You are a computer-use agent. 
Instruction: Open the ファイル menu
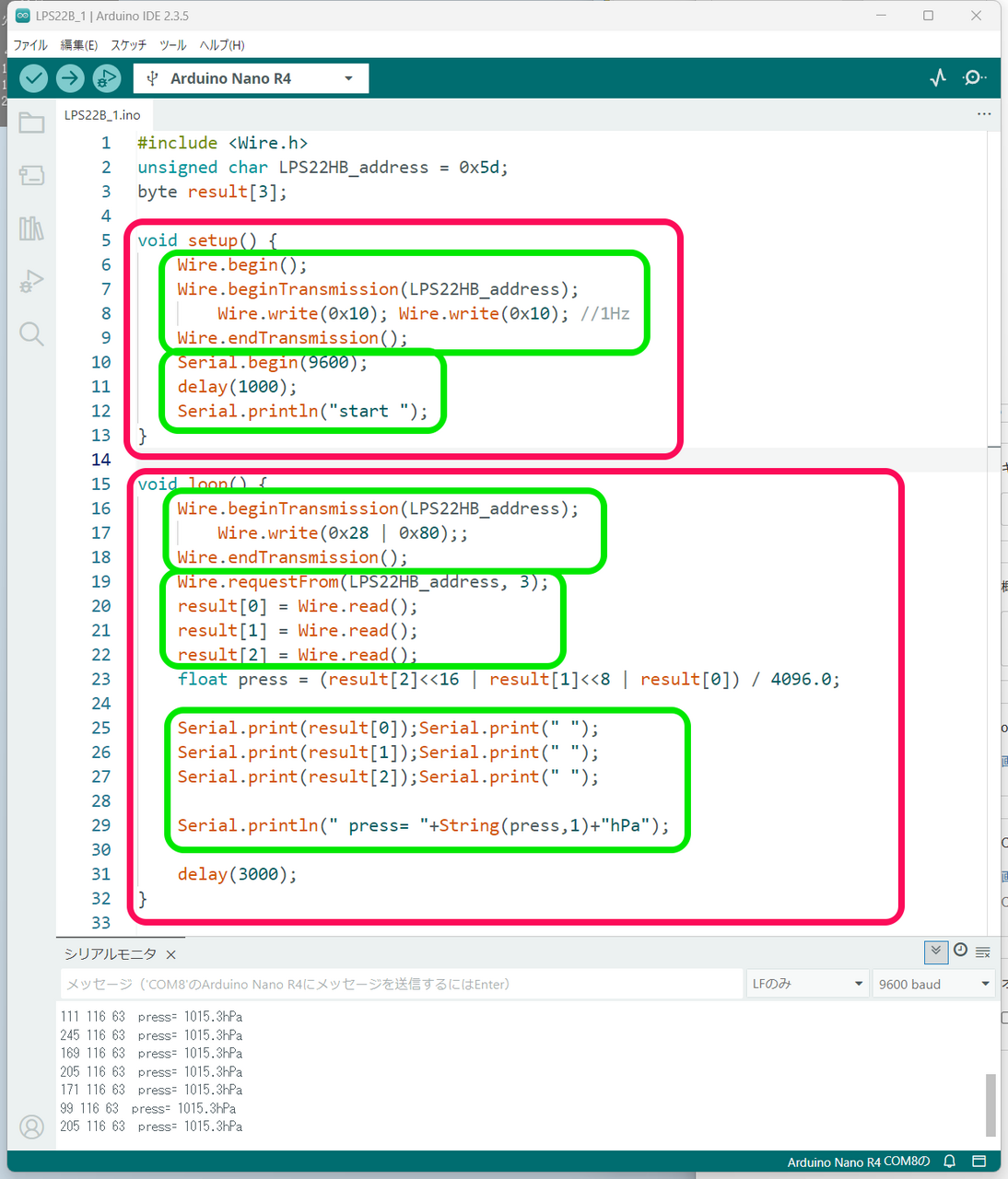click(x=30, y=45)
